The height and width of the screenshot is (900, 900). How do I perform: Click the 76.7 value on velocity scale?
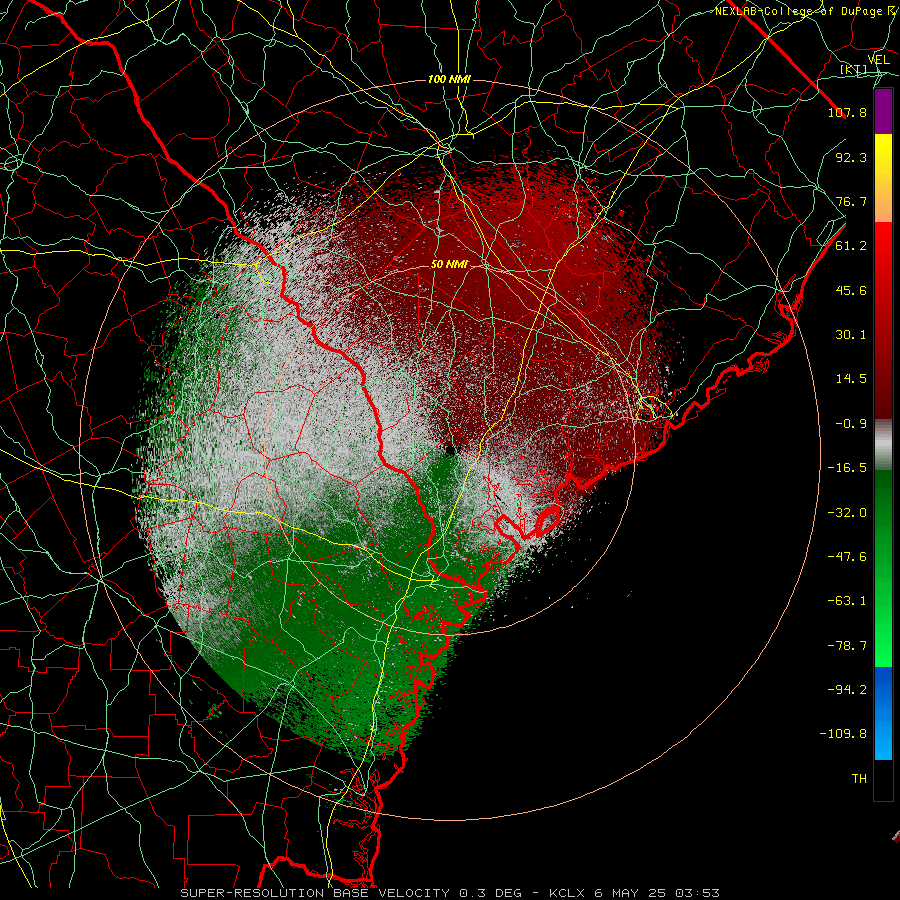[x=851, y=201]
